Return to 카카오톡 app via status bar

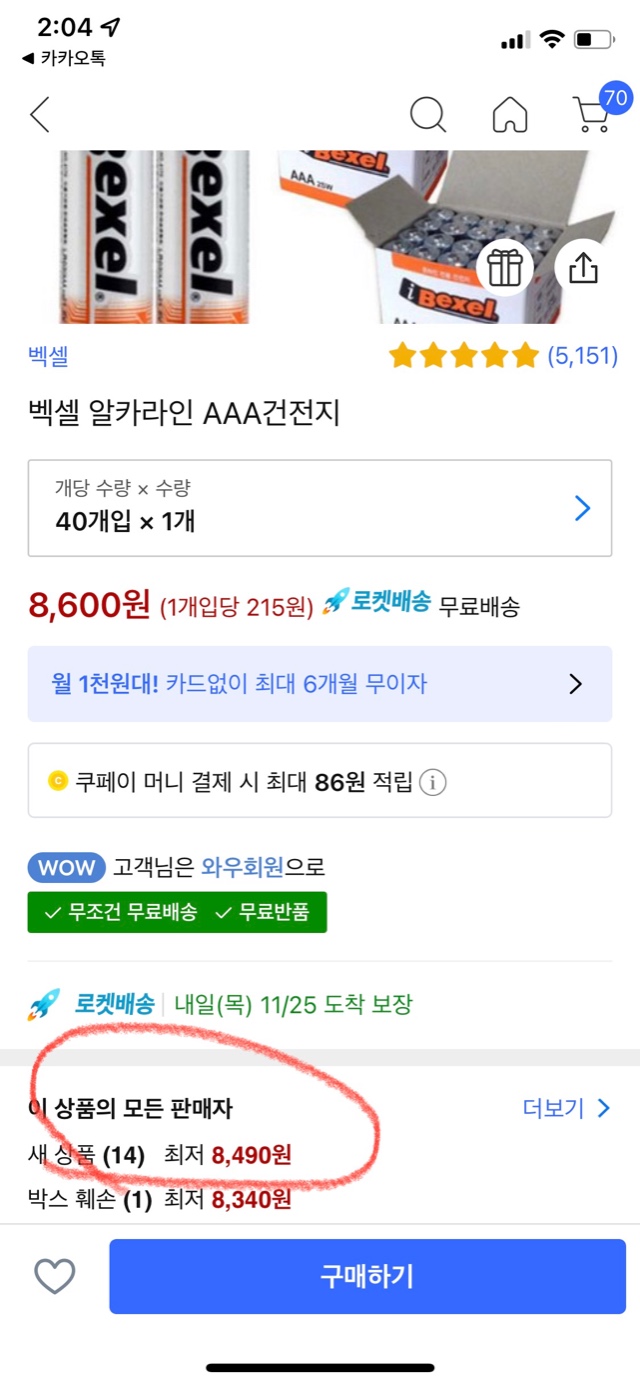[x=63, y=58]
